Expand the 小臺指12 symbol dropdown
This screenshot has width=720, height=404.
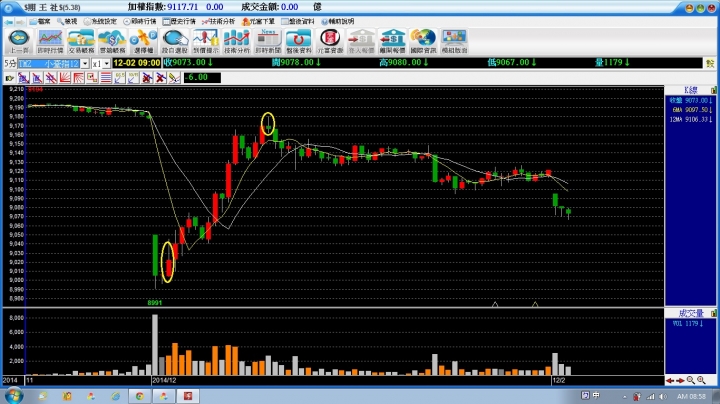(x=85, y=64)
